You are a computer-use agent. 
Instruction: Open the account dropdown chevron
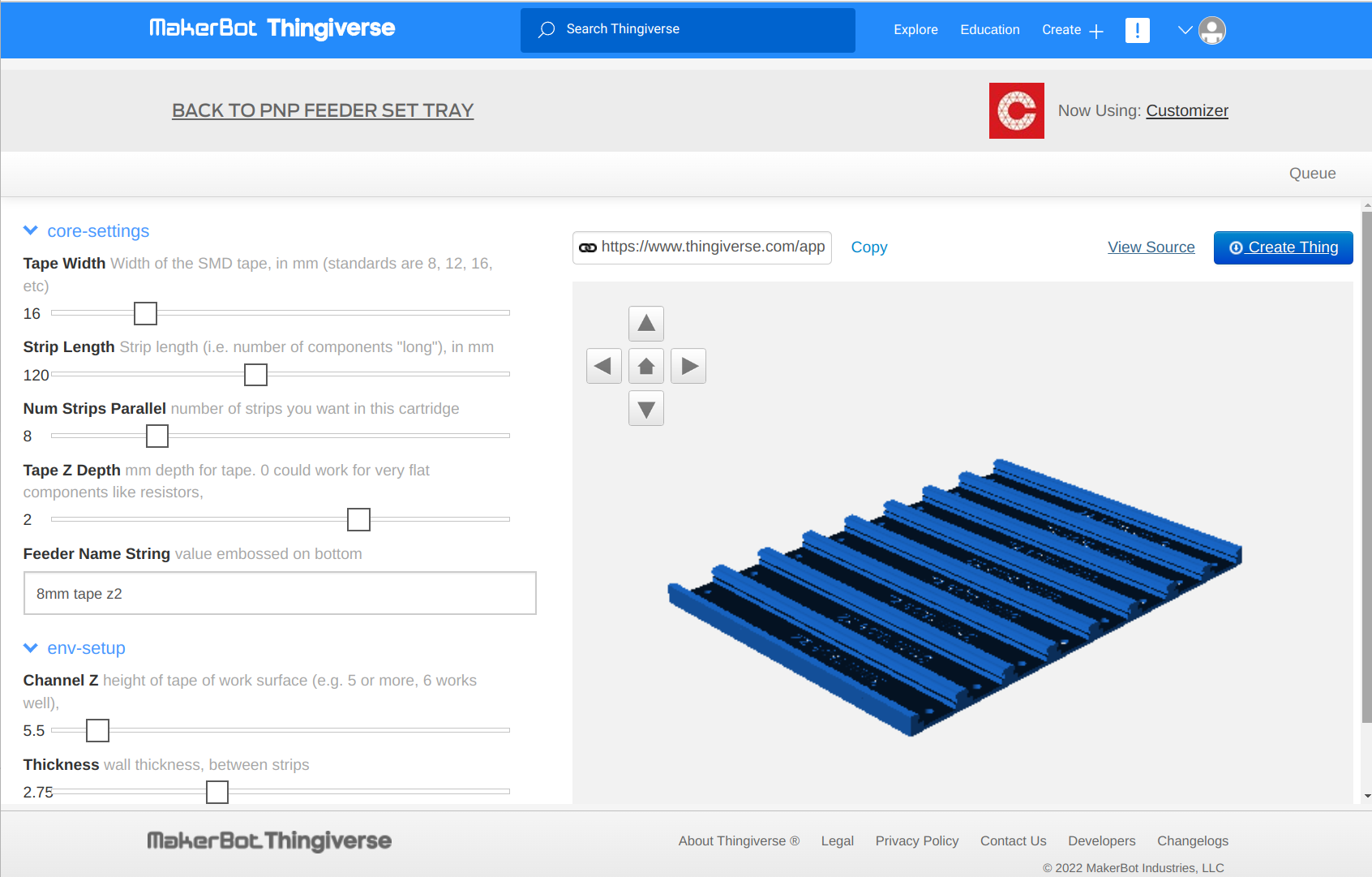(x=1185, y=31)
